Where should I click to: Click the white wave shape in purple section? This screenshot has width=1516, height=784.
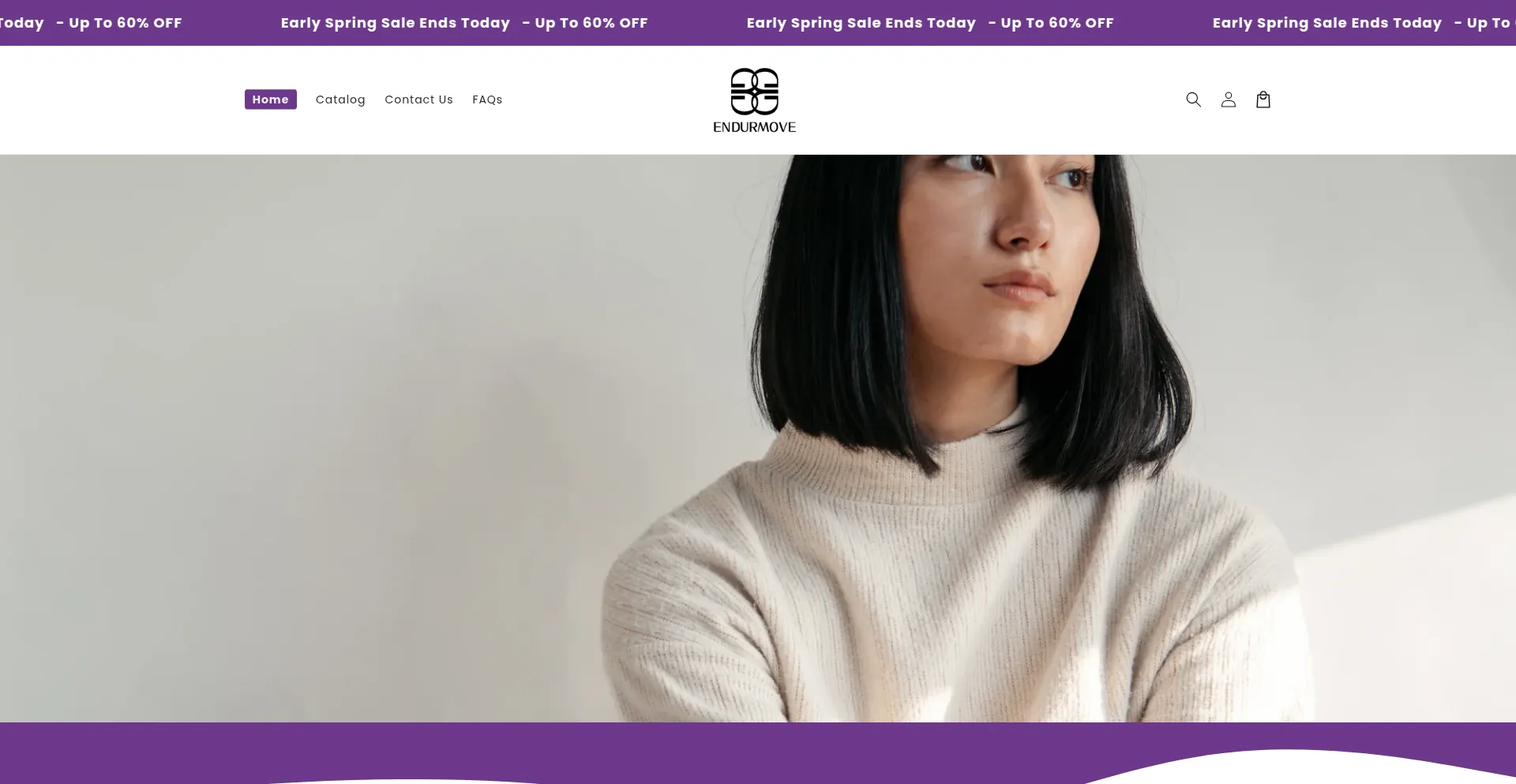click(x=1303, y=768)
